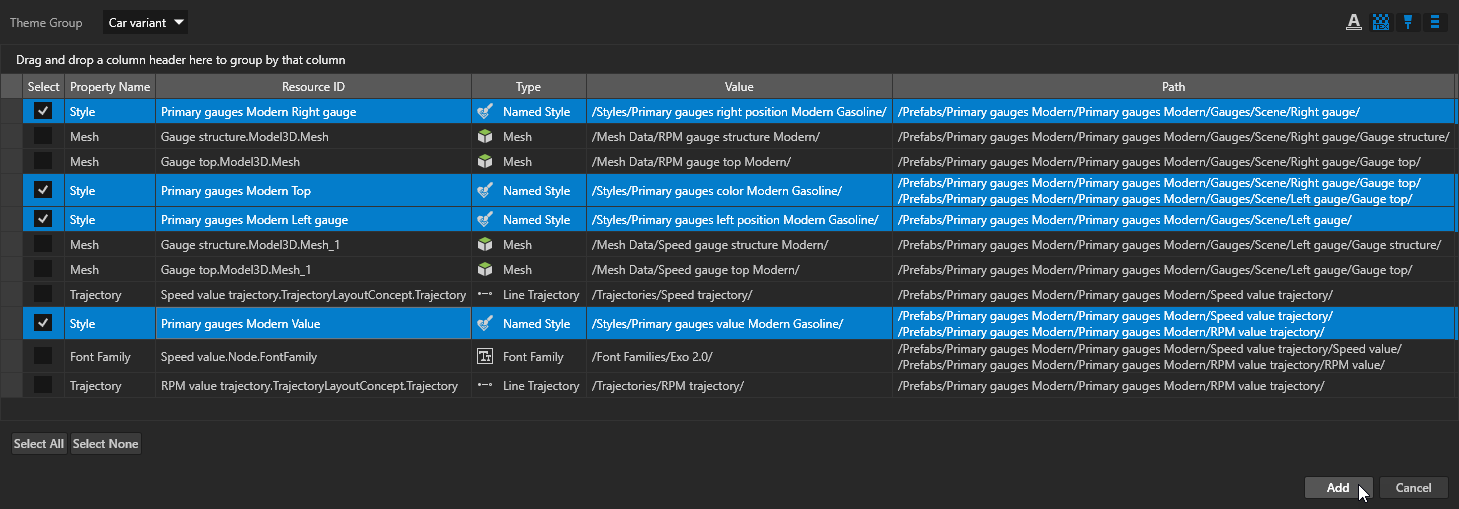Click Mesh cube icon for Gauge top.Model3D.Mesh_1
1459x509 pixels.
[x=485, y=270]
